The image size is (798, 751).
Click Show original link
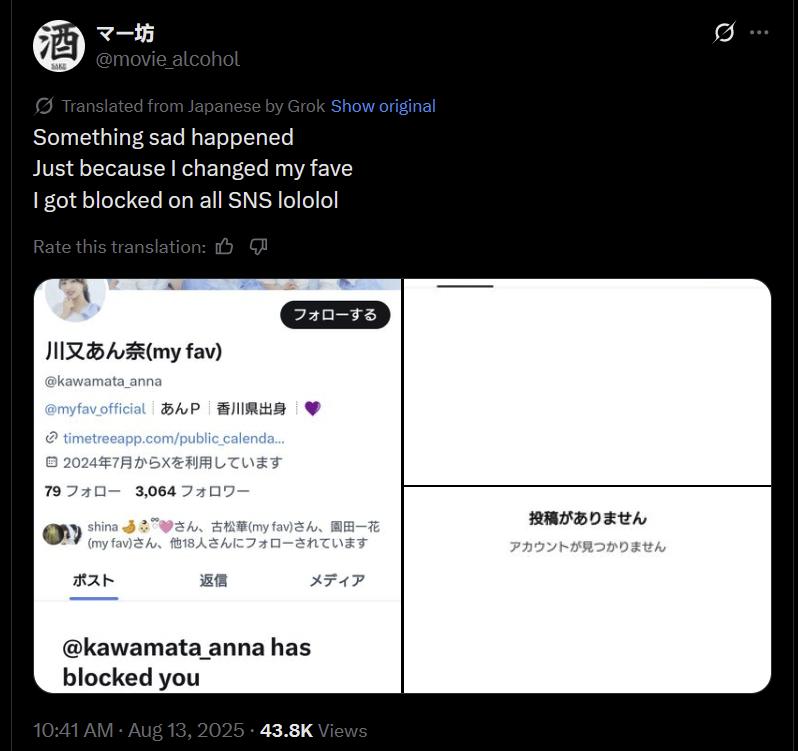pyautogui.click(x=383, y=106)
